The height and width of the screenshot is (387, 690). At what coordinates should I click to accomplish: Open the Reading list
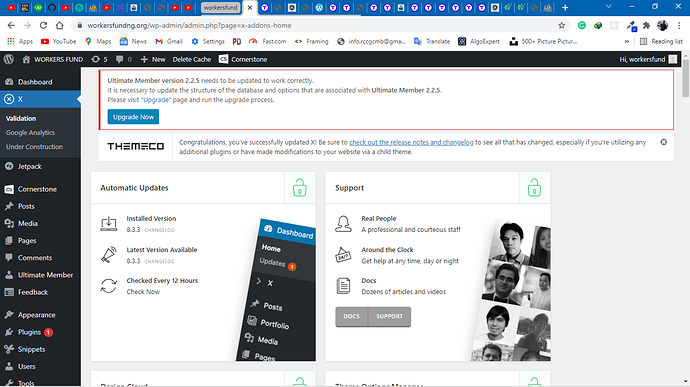(661, 41)
